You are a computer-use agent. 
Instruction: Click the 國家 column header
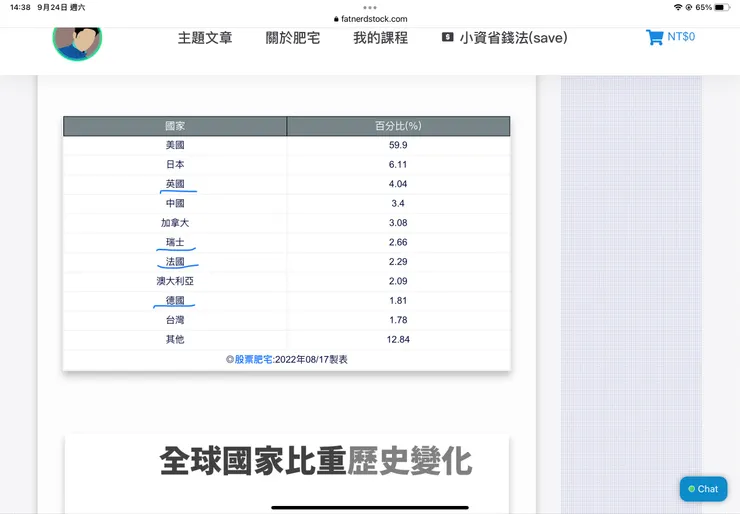point(175,126)
